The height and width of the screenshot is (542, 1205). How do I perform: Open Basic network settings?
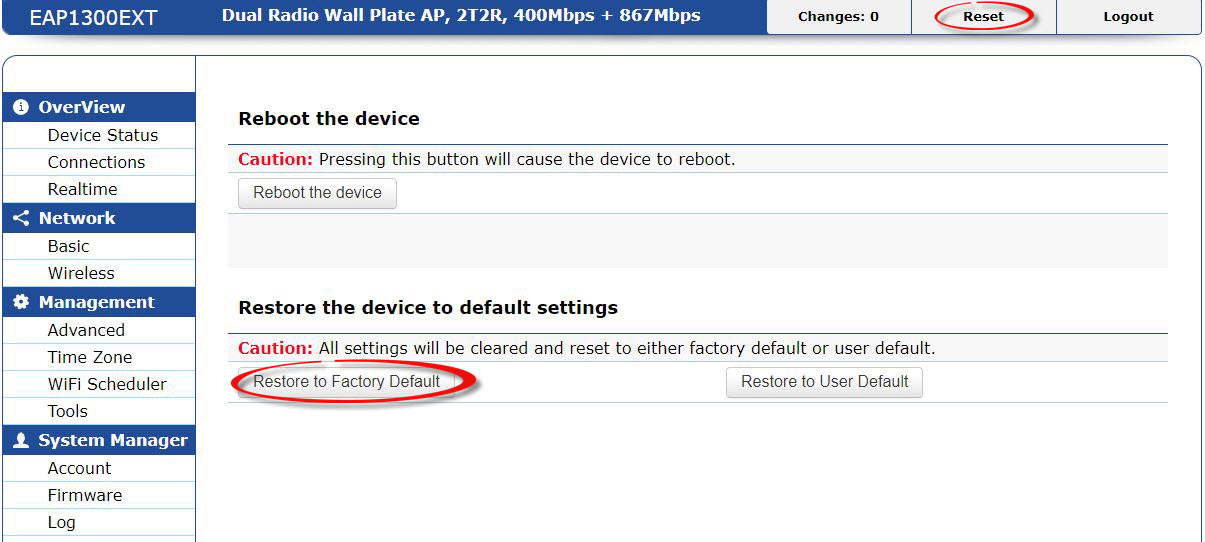click(x=68, y=246)
